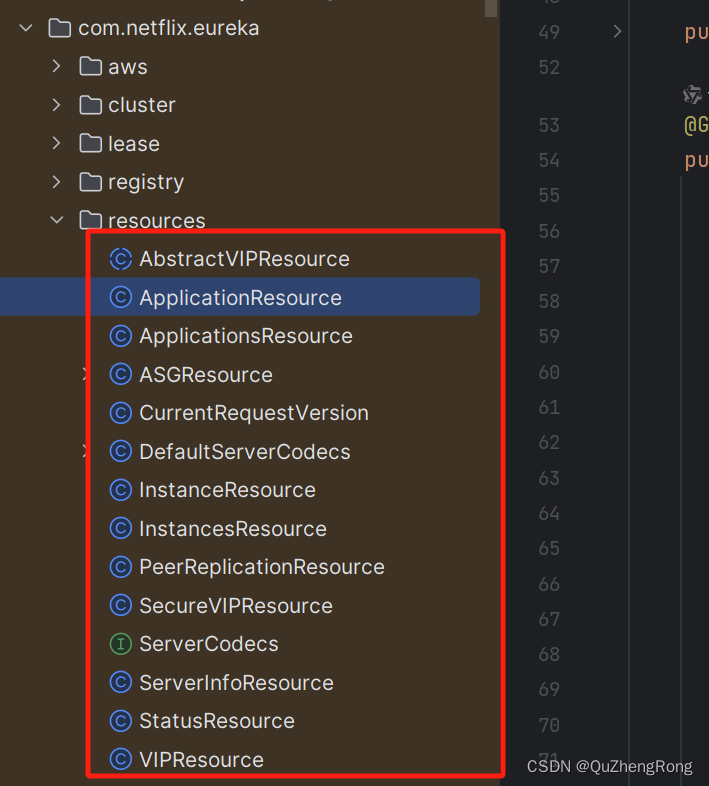Click the resources folder icon
This screenshot has height=786, width=709.
[x=91, y=220]
